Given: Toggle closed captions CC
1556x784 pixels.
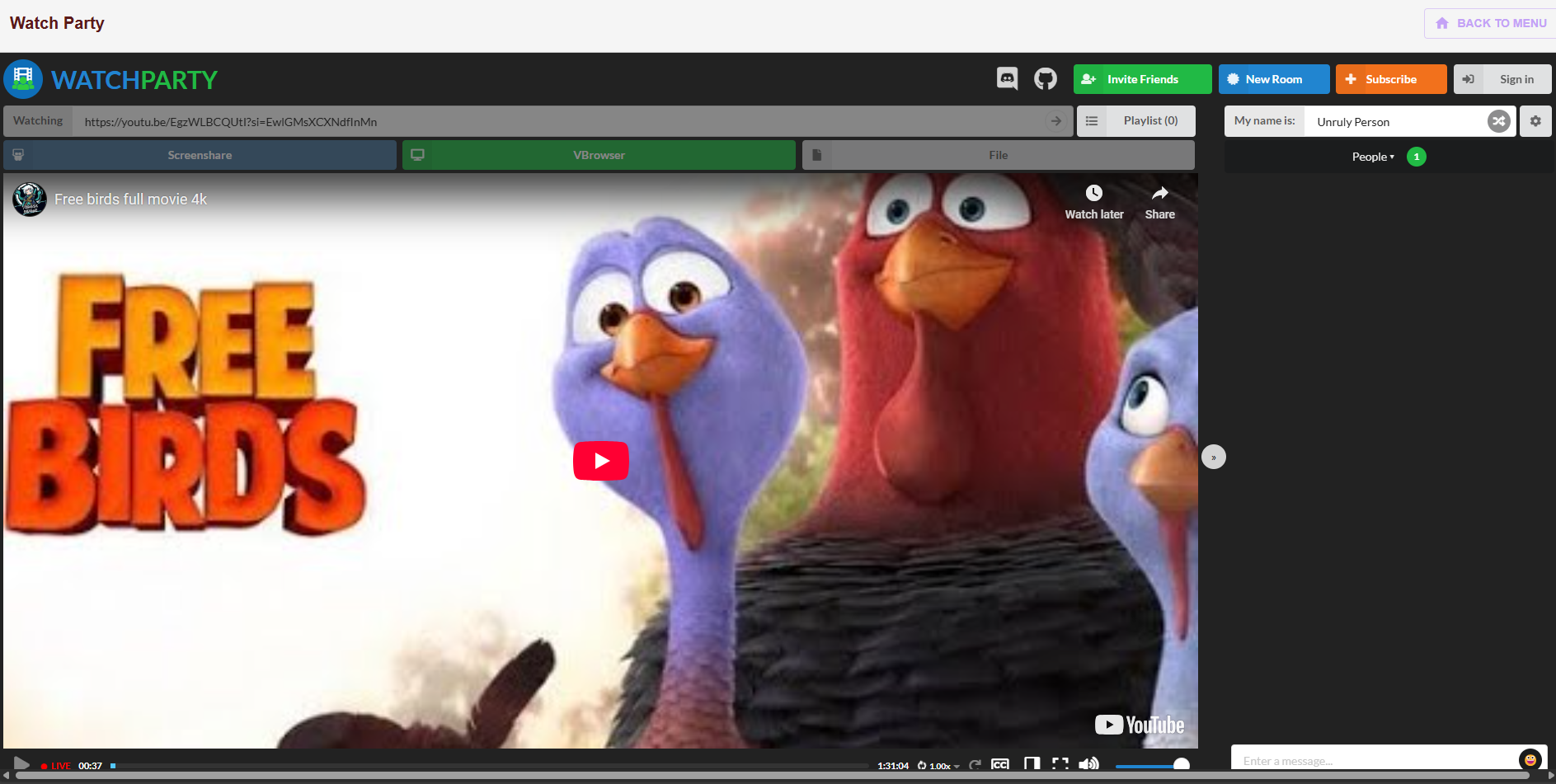Looking at the screenshot, I should [x=1000, y=764].
